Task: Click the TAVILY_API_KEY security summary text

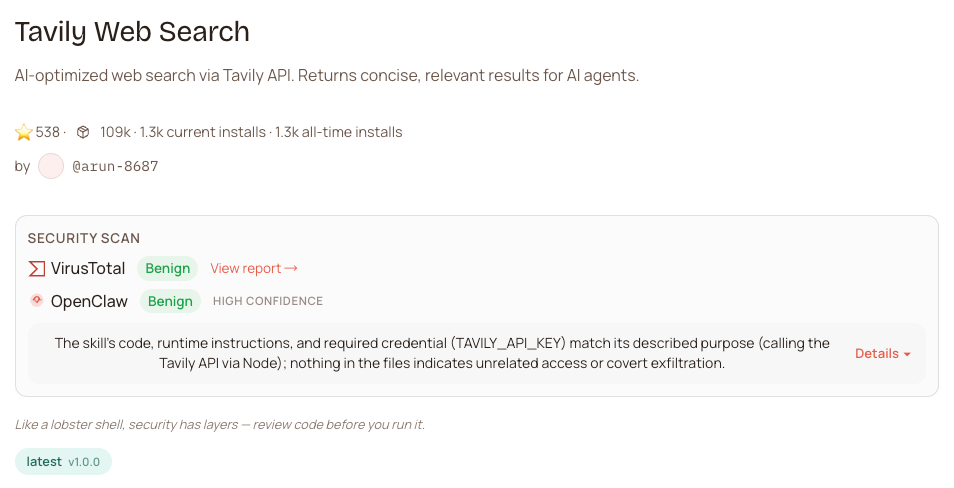Action: 441,353
